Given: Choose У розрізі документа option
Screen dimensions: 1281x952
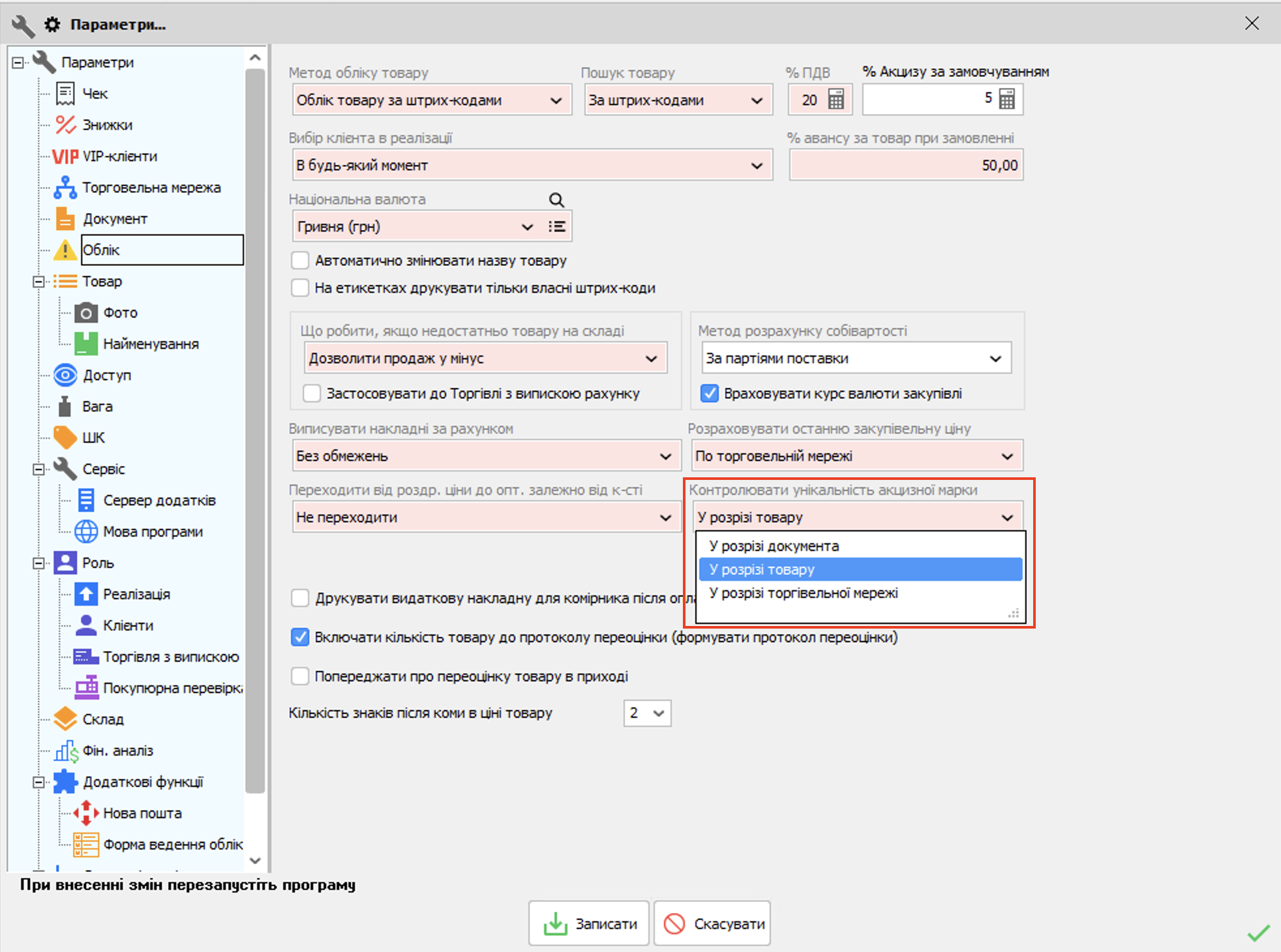Looking at the screenshot, I should [x=774, y=546].
